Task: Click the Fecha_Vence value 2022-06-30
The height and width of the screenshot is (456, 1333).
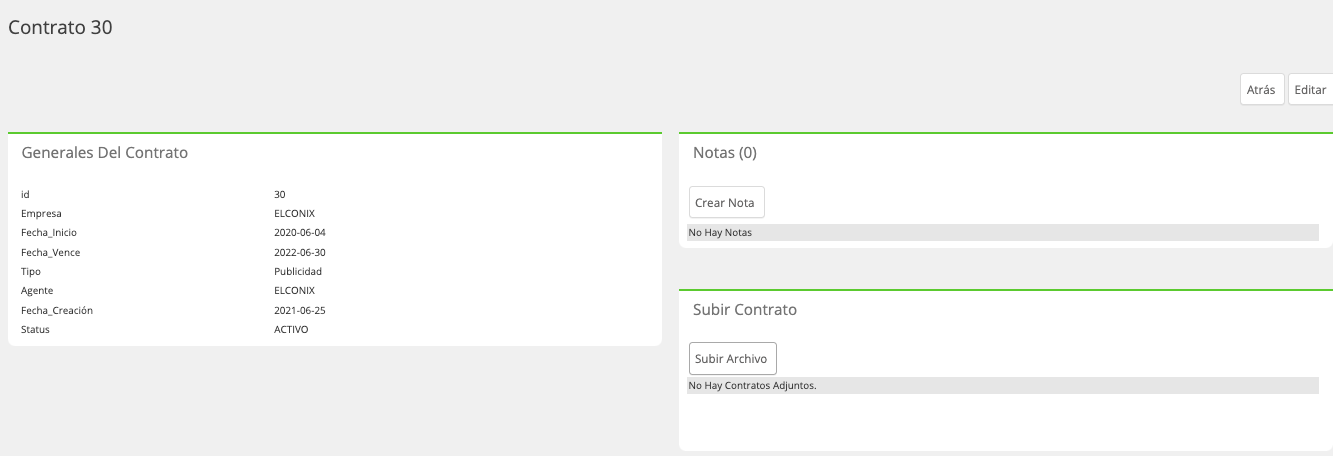Action: click(x=300, y=252)
